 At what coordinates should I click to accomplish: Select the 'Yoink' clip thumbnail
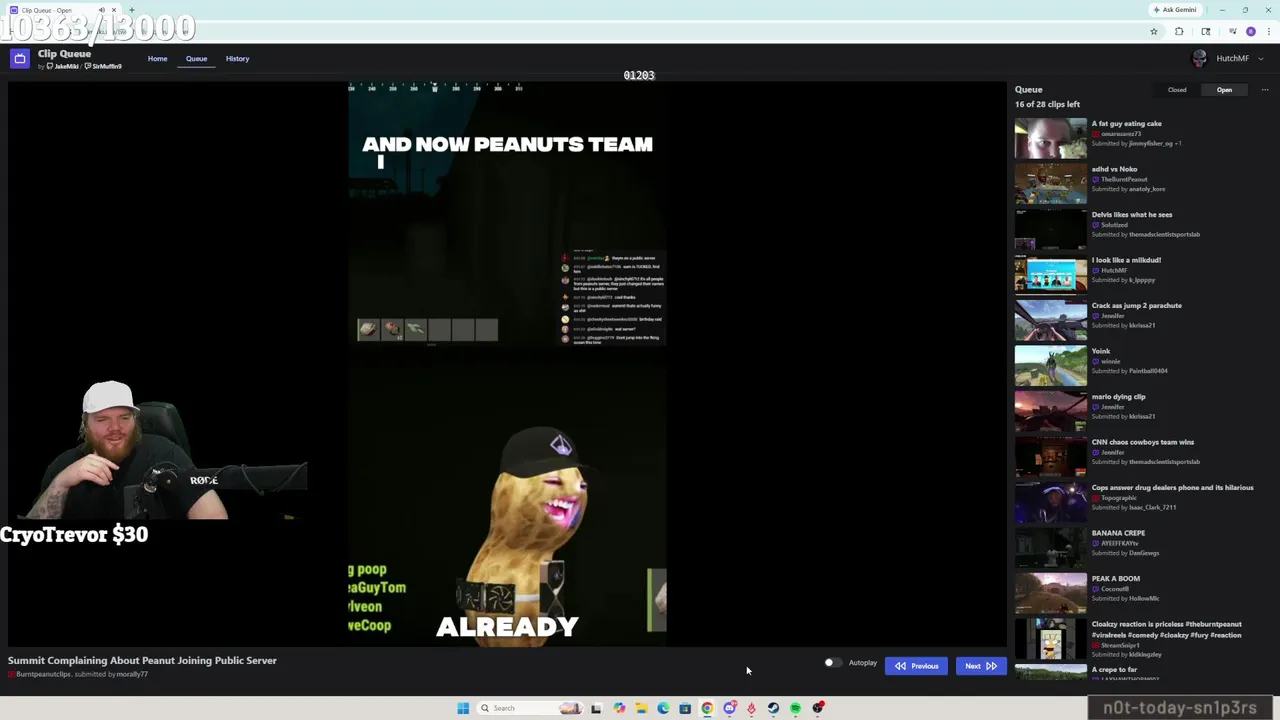[x=1051, y=366]
